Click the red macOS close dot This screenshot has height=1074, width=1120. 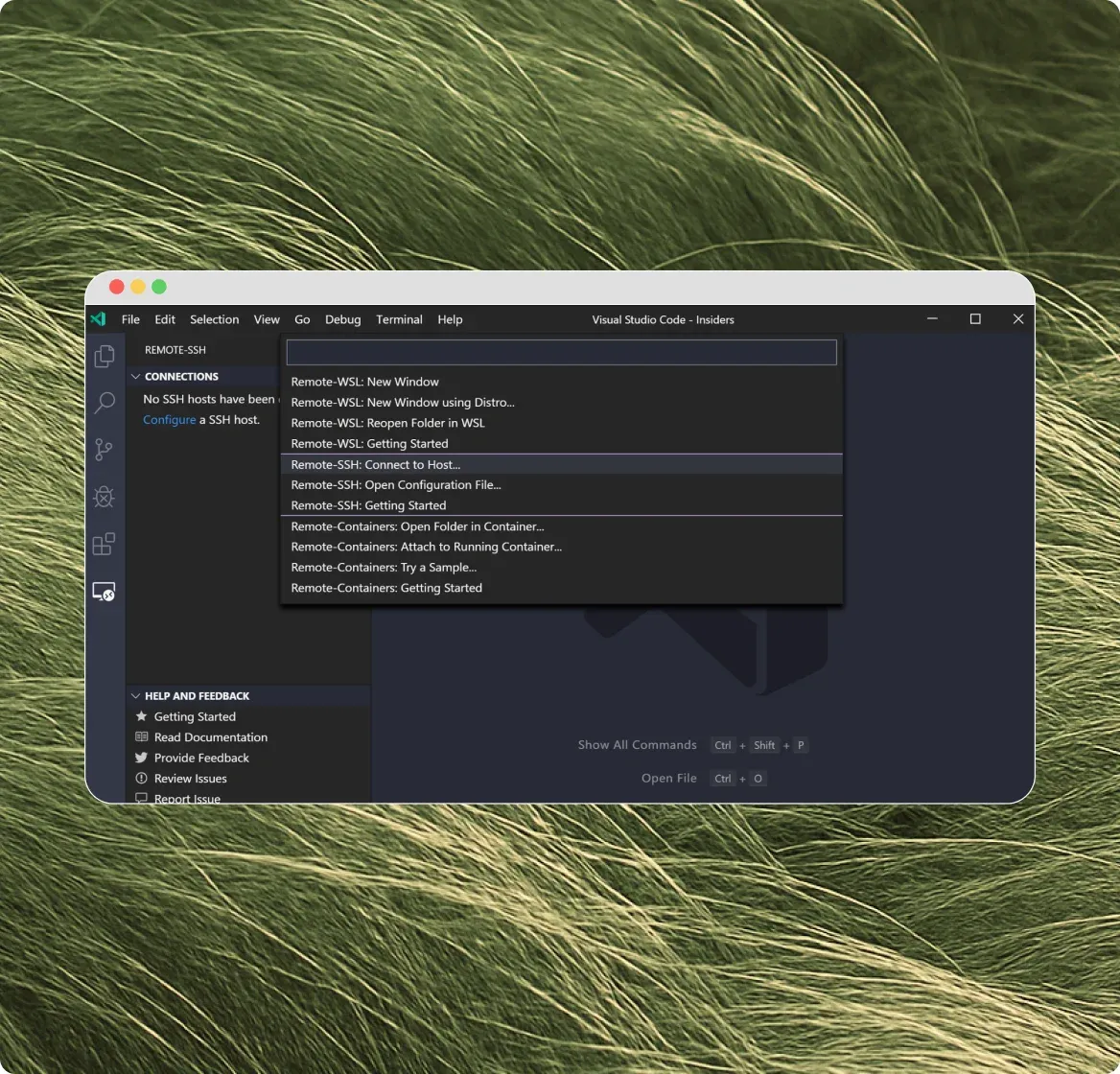116,287
